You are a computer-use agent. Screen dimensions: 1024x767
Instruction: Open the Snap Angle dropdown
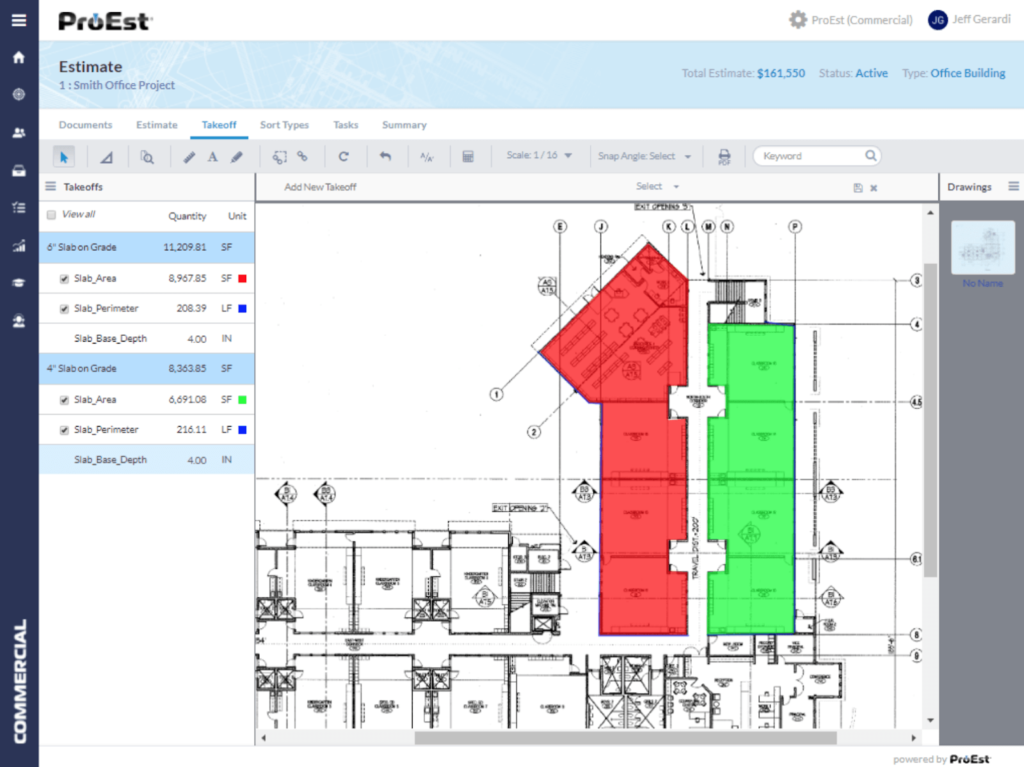tap(645, 156)
